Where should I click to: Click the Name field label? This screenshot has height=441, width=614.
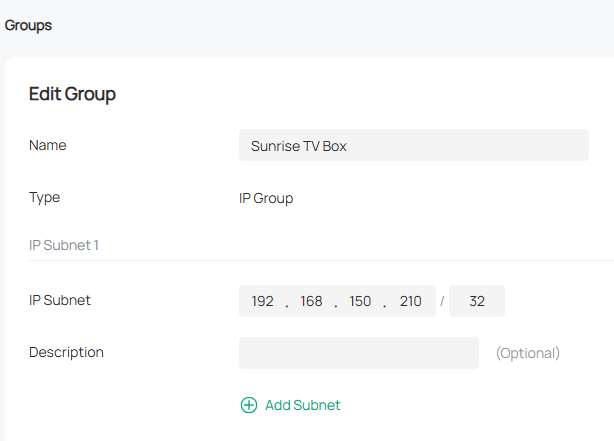coord(48,145)
